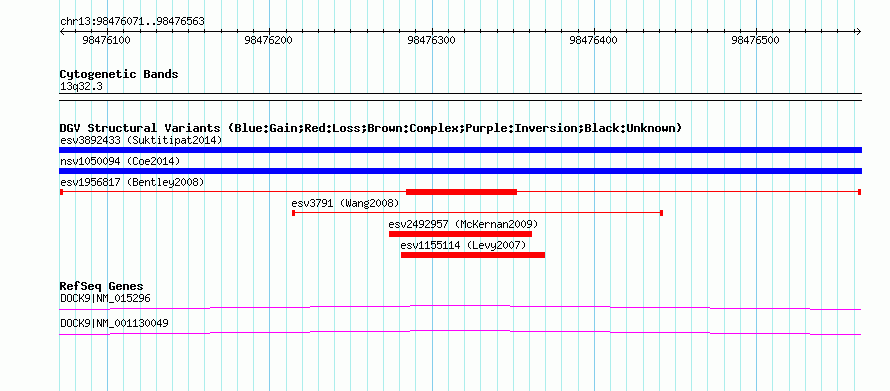Select the DGV Structural Variants track title
Image resolution: width=890 pixels, height=391 pixels.
[x=371, y=128]
